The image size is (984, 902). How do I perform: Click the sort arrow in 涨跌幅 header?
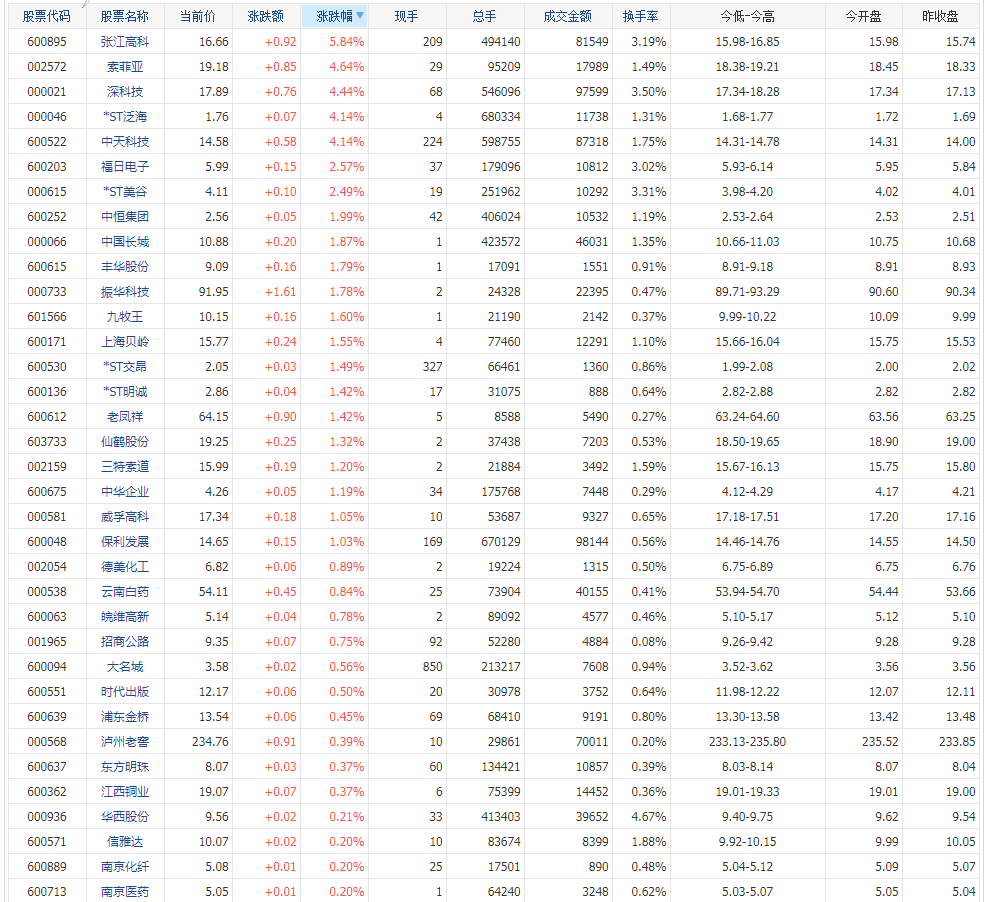360,16
